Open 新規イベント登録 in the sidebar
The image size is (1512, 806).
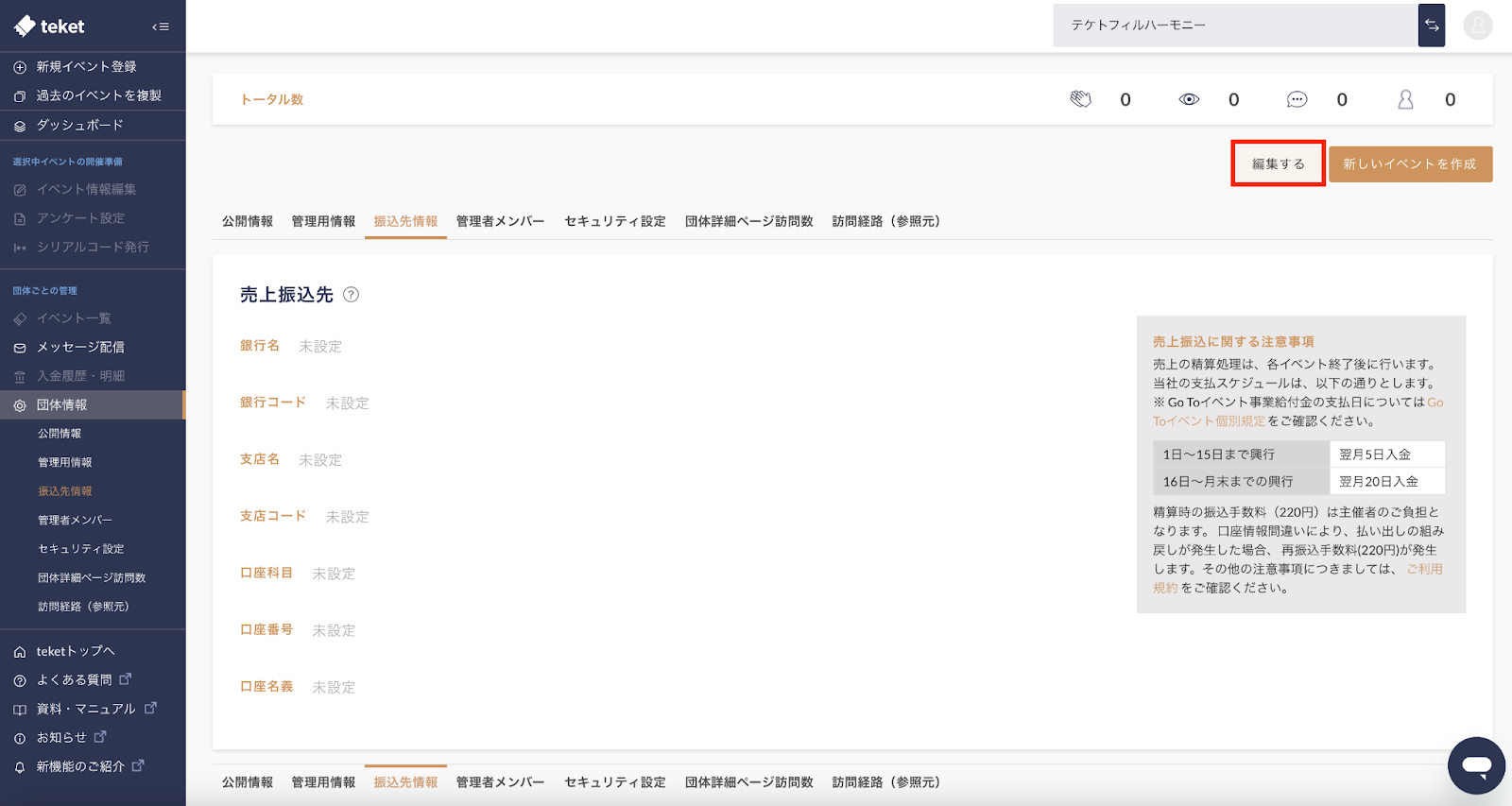(86, 67)
